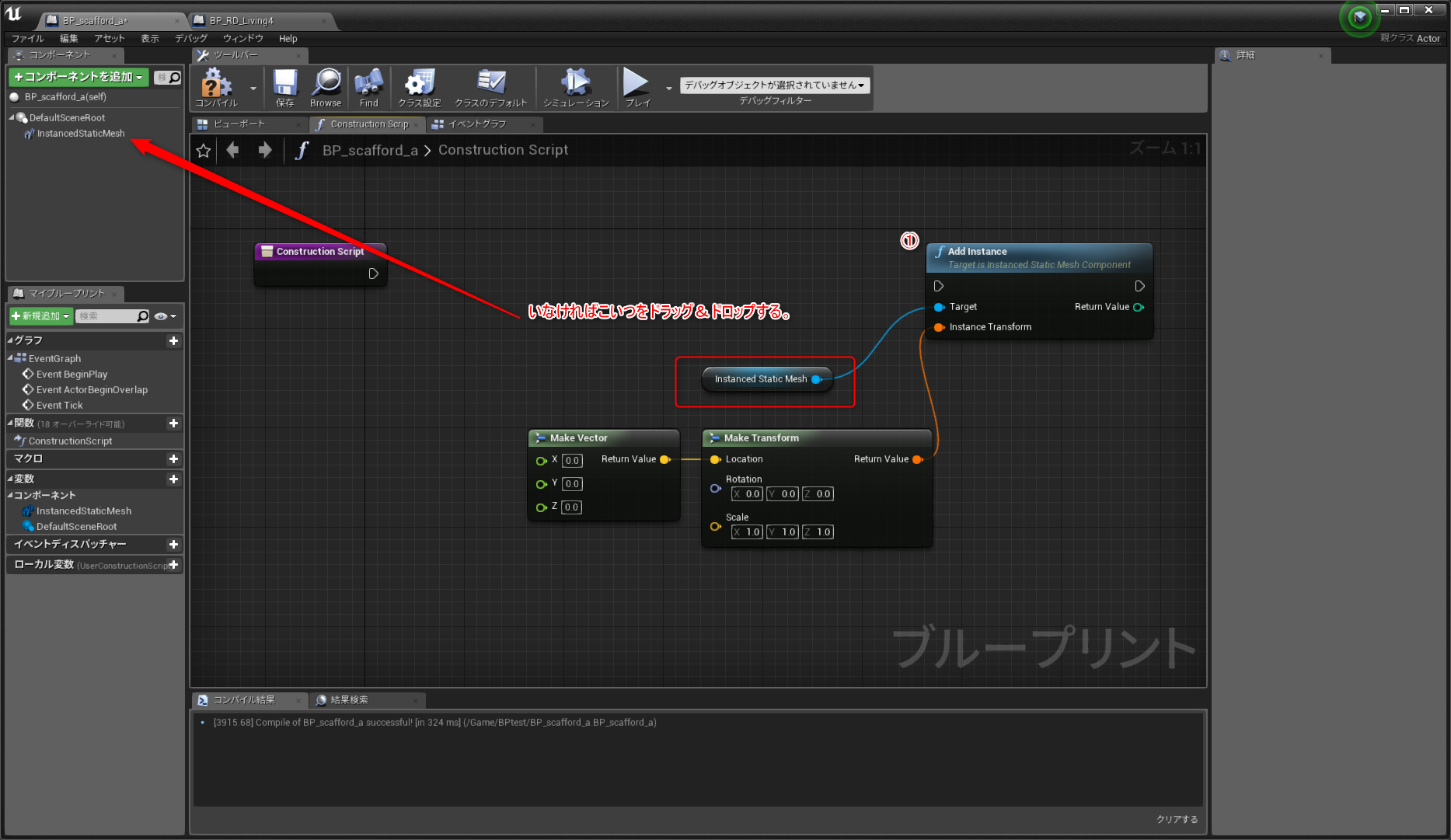1451x840 pixels.
Task: Click クリアする to clear compiler results
Action: [1177, 819]
